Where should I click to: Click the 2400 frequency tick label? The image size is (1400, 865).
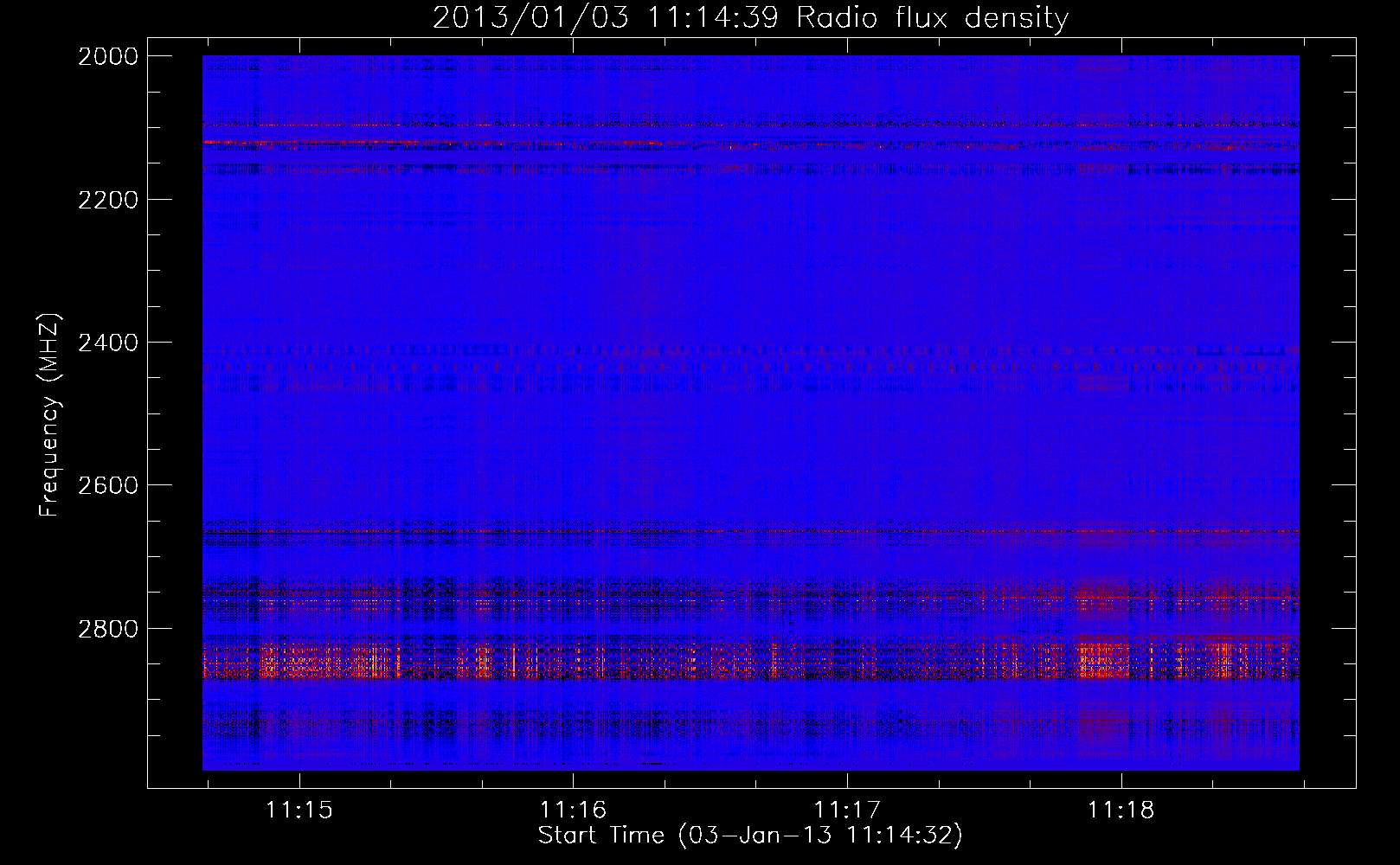coord(108,343)
